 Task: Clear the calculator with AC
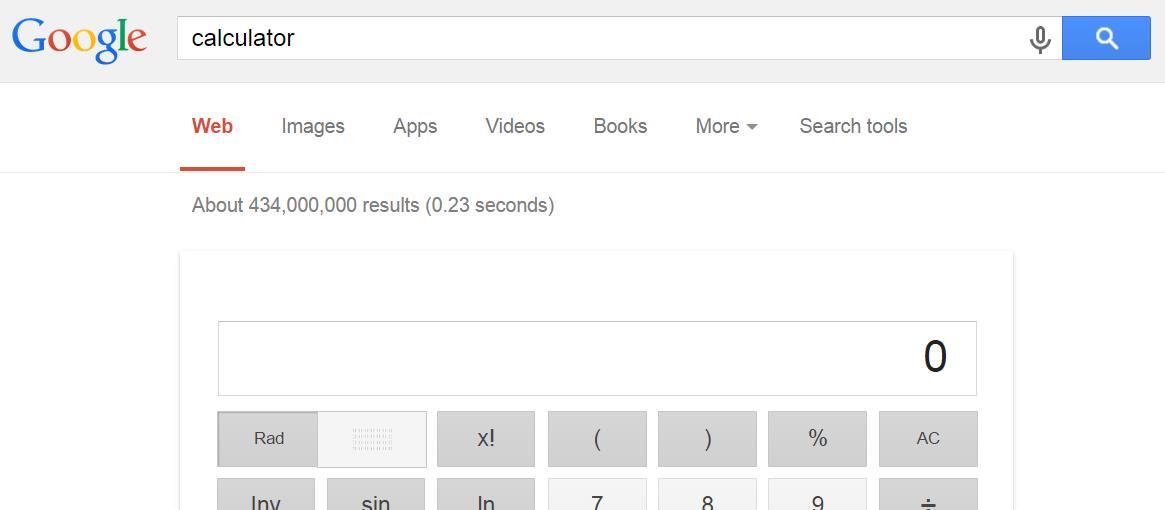click(x=928, y=439)
